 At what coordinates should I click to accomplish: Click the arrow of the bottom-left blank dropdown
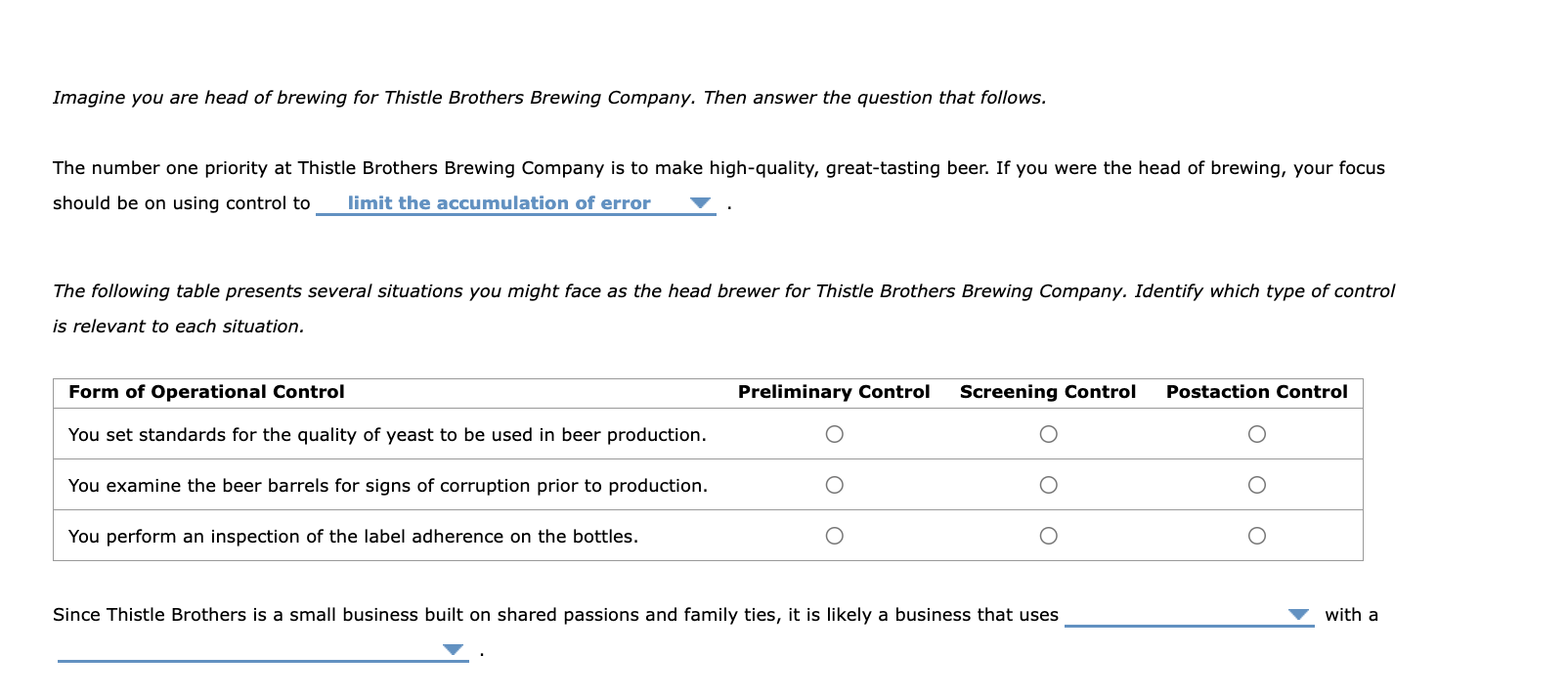coord(453,650)
